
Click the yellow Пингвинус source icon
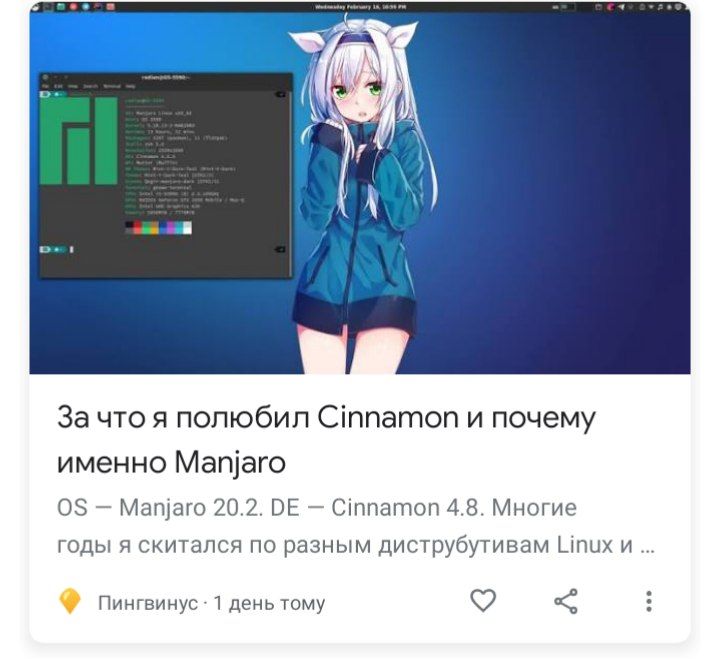pos(70,601)
